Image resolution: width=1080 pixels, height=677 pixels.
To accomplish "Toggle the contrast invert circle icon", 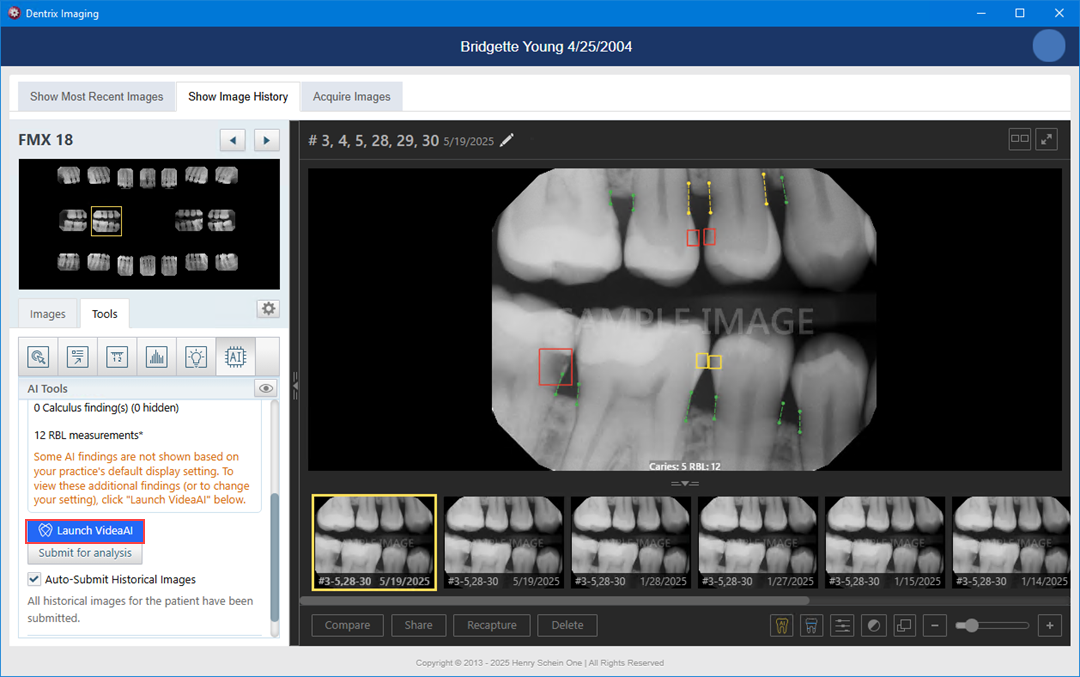I will [873, 625].
